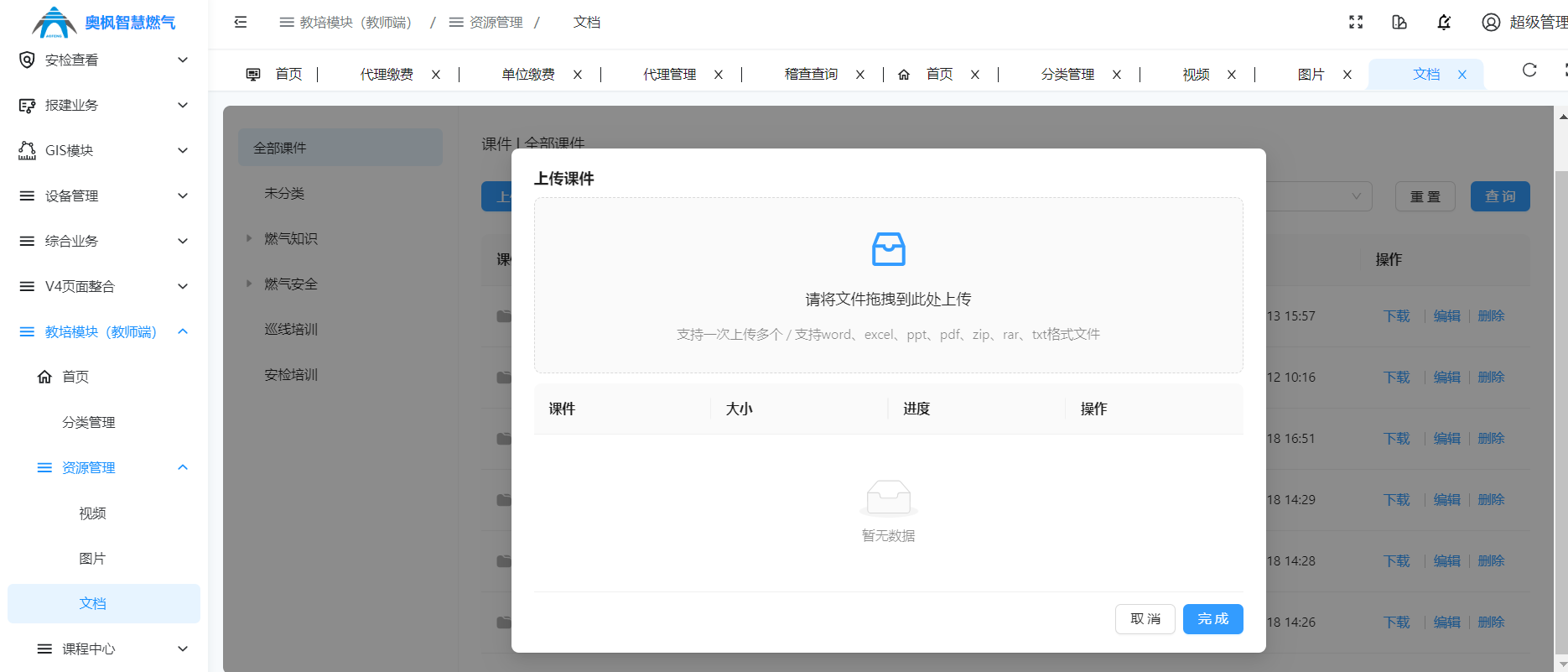Open 视频 in the sidebar menu
Image resolution: width=1568 pixels, height=672 pixels.
(x=92, y=513)
